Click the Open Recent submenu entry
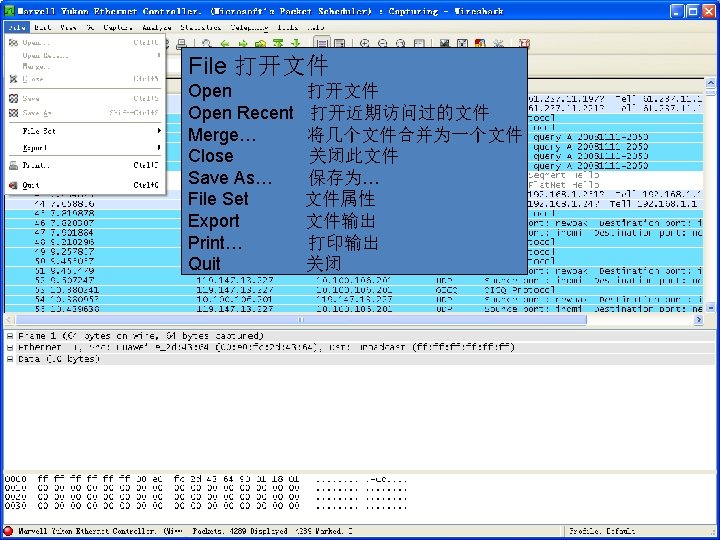The width and height of the screenshot is (720, 540). click(85, 56)
